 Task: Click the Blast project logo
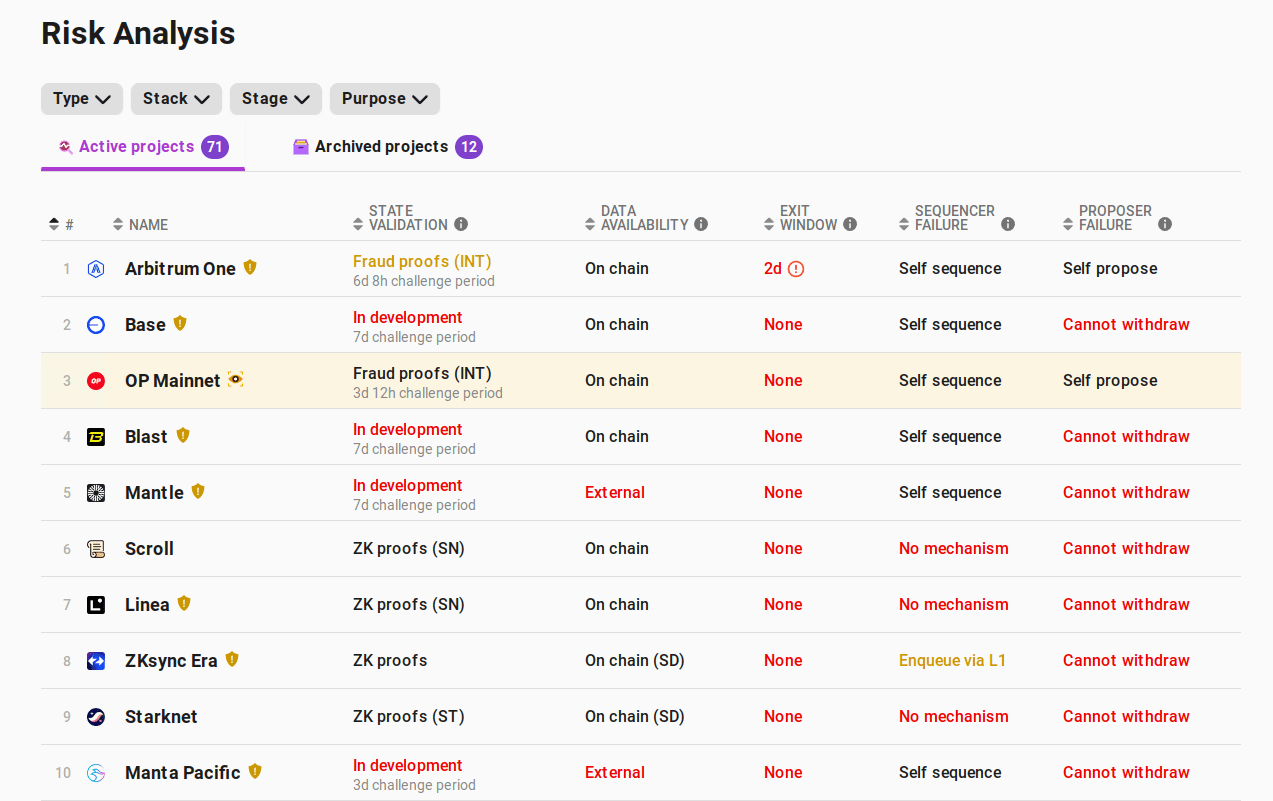96,437
